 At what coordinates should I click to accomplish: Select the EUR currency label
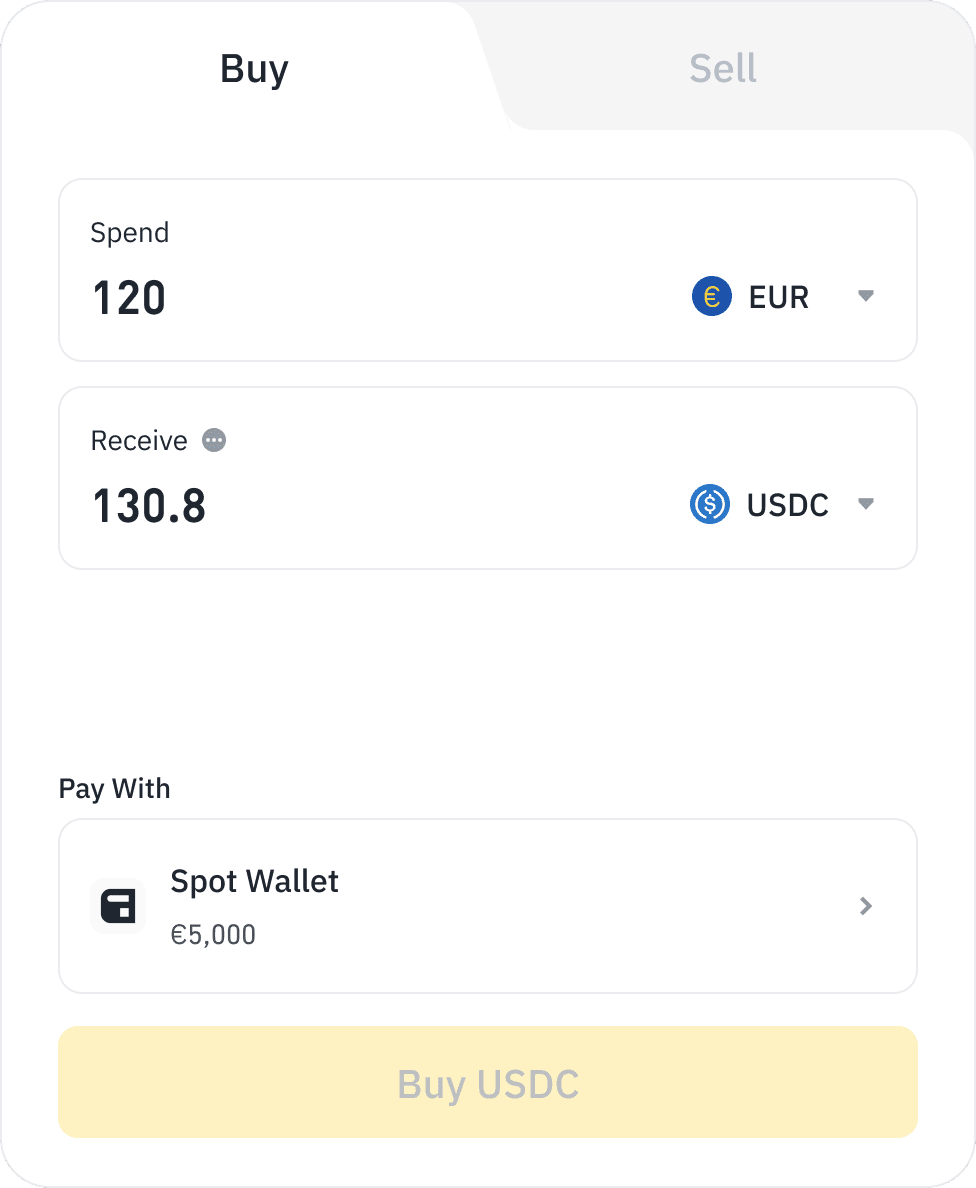[778, 297]
